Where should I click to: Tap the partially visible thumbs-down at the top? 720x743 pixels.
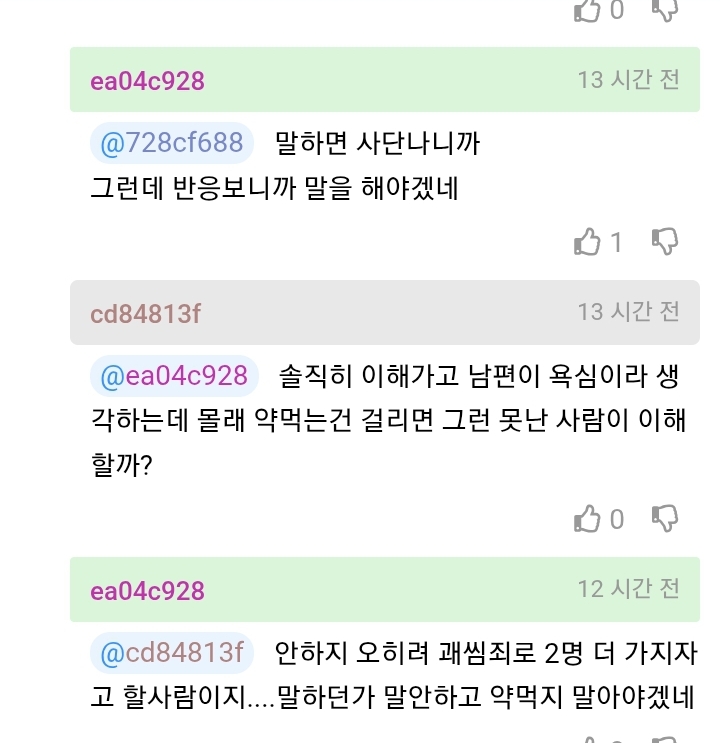click(x=665, y=10)
